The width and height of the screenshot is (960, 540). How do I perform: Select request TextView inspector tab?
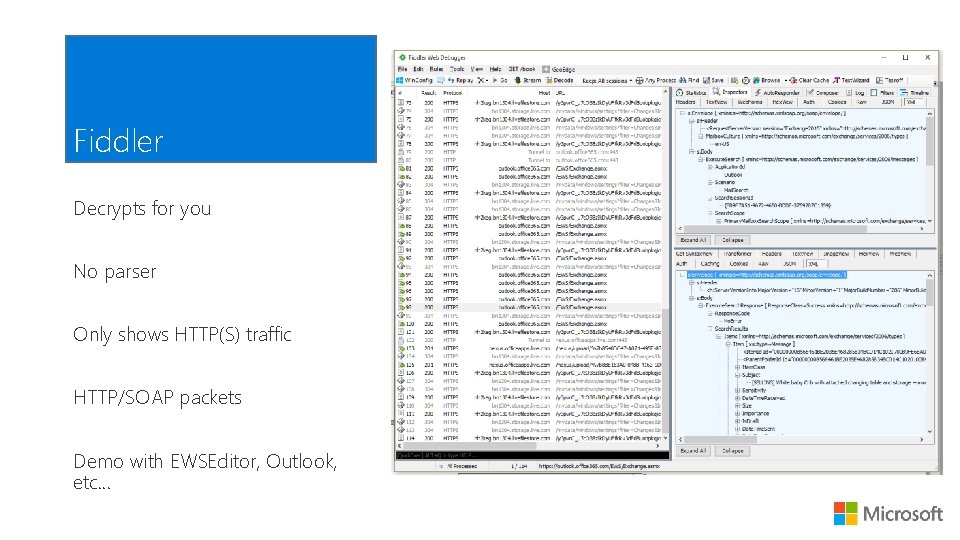click(716, 102)
